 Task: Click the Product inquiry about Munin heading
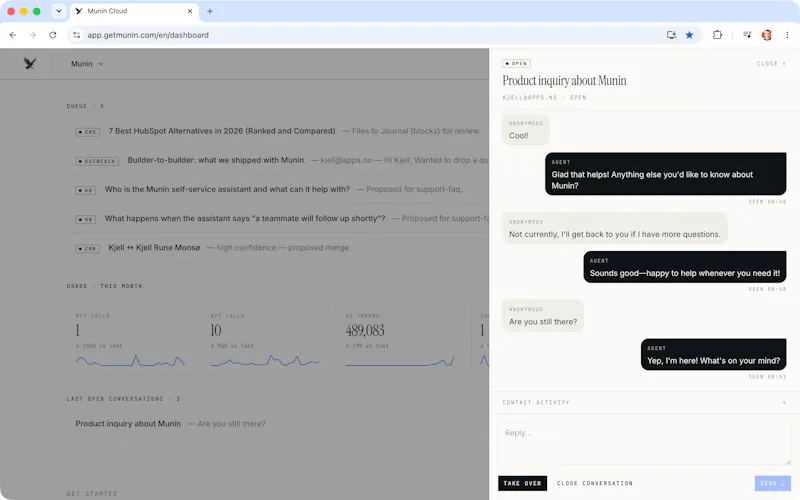tap(564, 81)
